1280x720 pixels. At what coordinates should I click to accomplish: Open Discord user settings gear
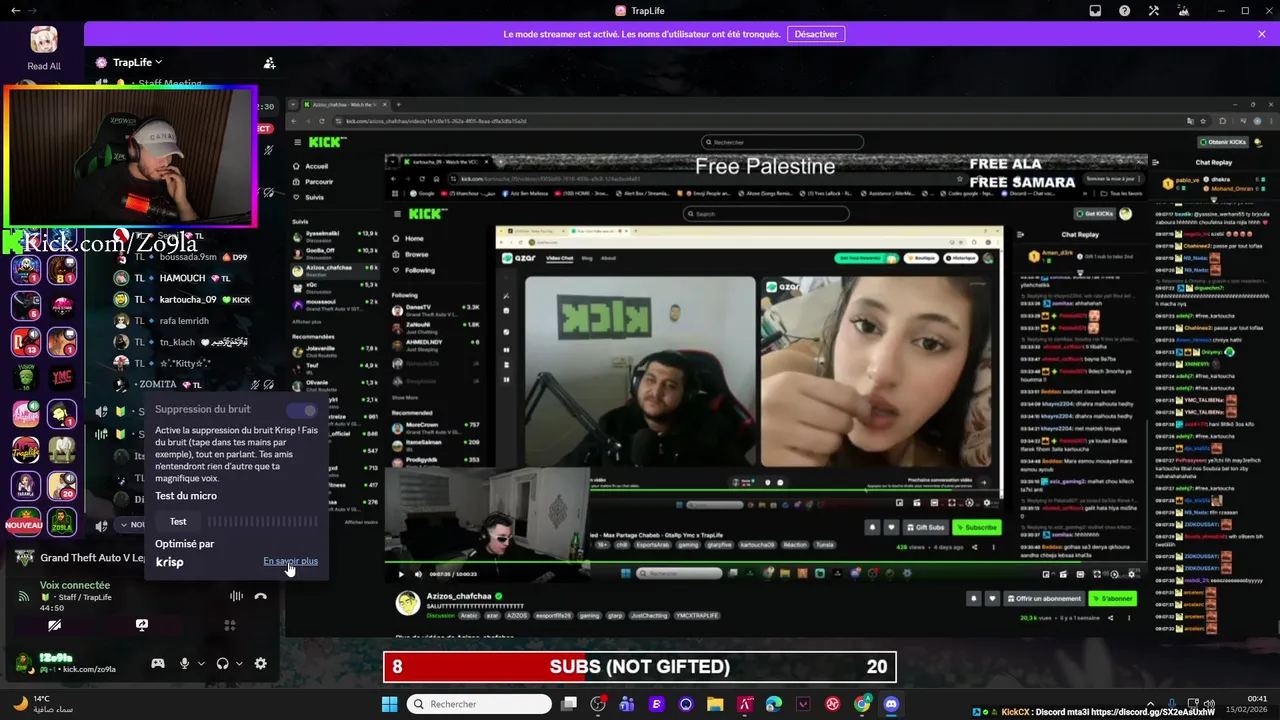[260, 663]
